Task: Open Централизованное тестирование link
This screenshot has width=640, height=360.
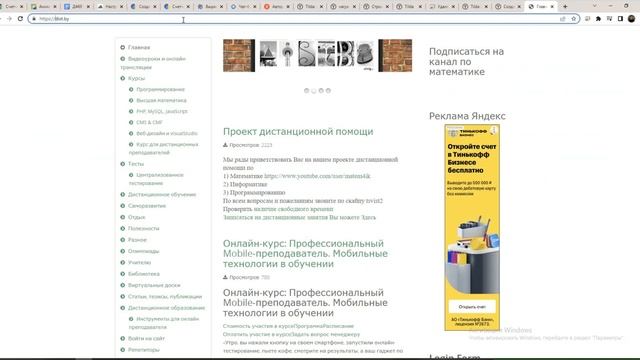Action: (x=156, y=179)
